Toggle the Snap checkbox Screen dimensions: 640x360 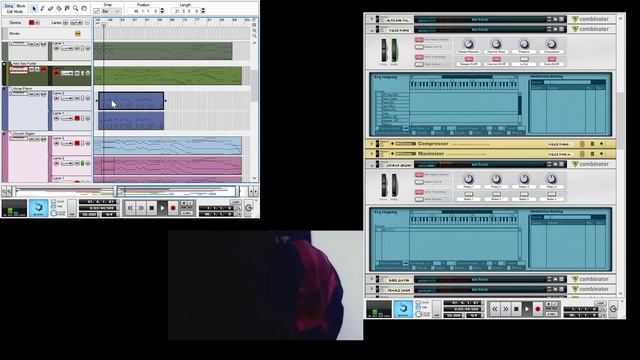click(x=97, y=11)
